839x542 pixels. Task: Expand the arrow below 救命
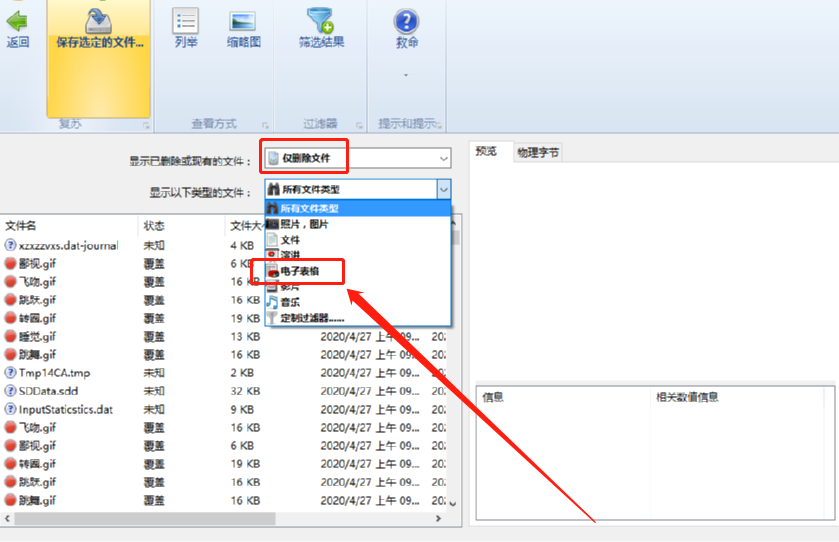[x=406, y=75]
